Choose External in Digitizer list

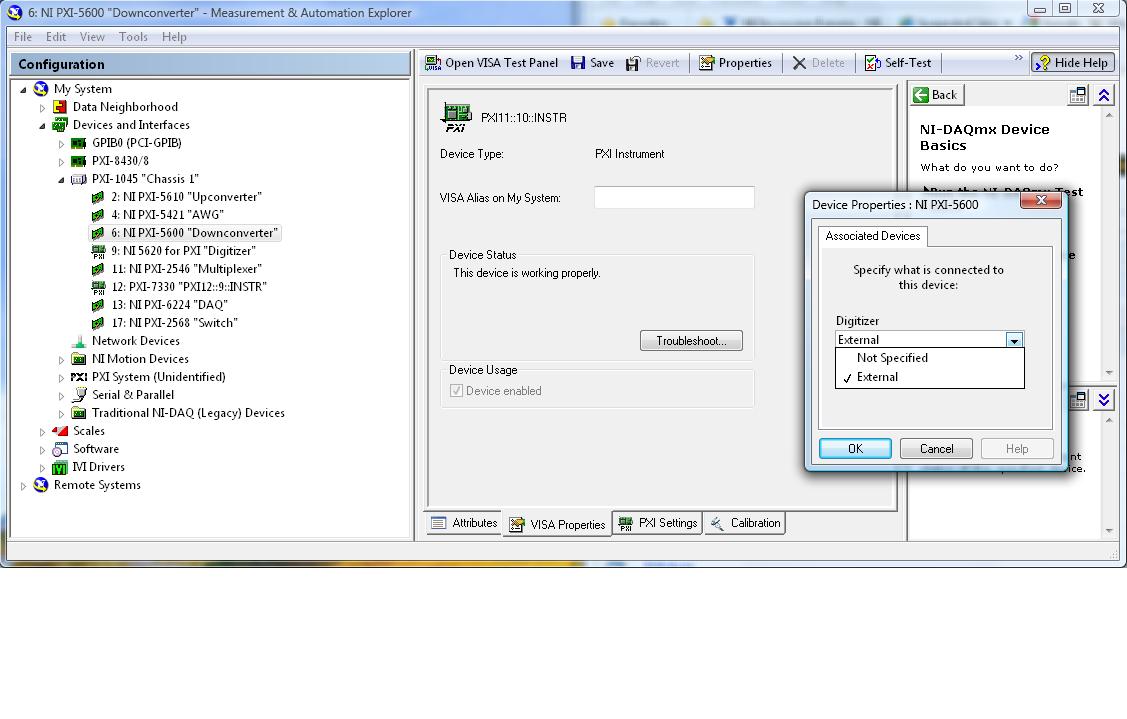929,377
